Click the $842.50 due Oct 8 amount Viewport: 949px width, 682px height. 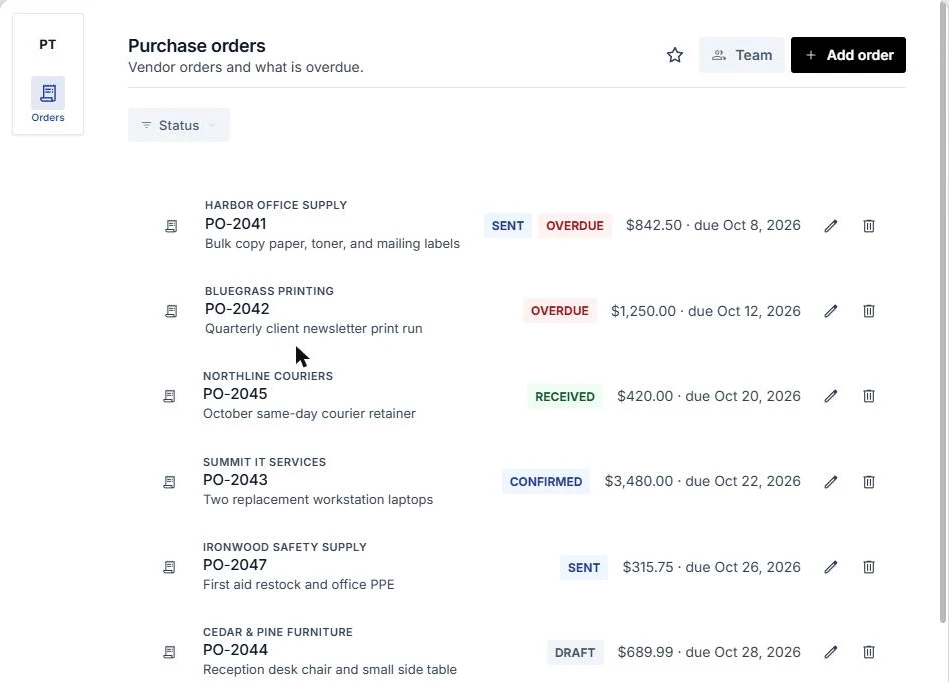713,225
